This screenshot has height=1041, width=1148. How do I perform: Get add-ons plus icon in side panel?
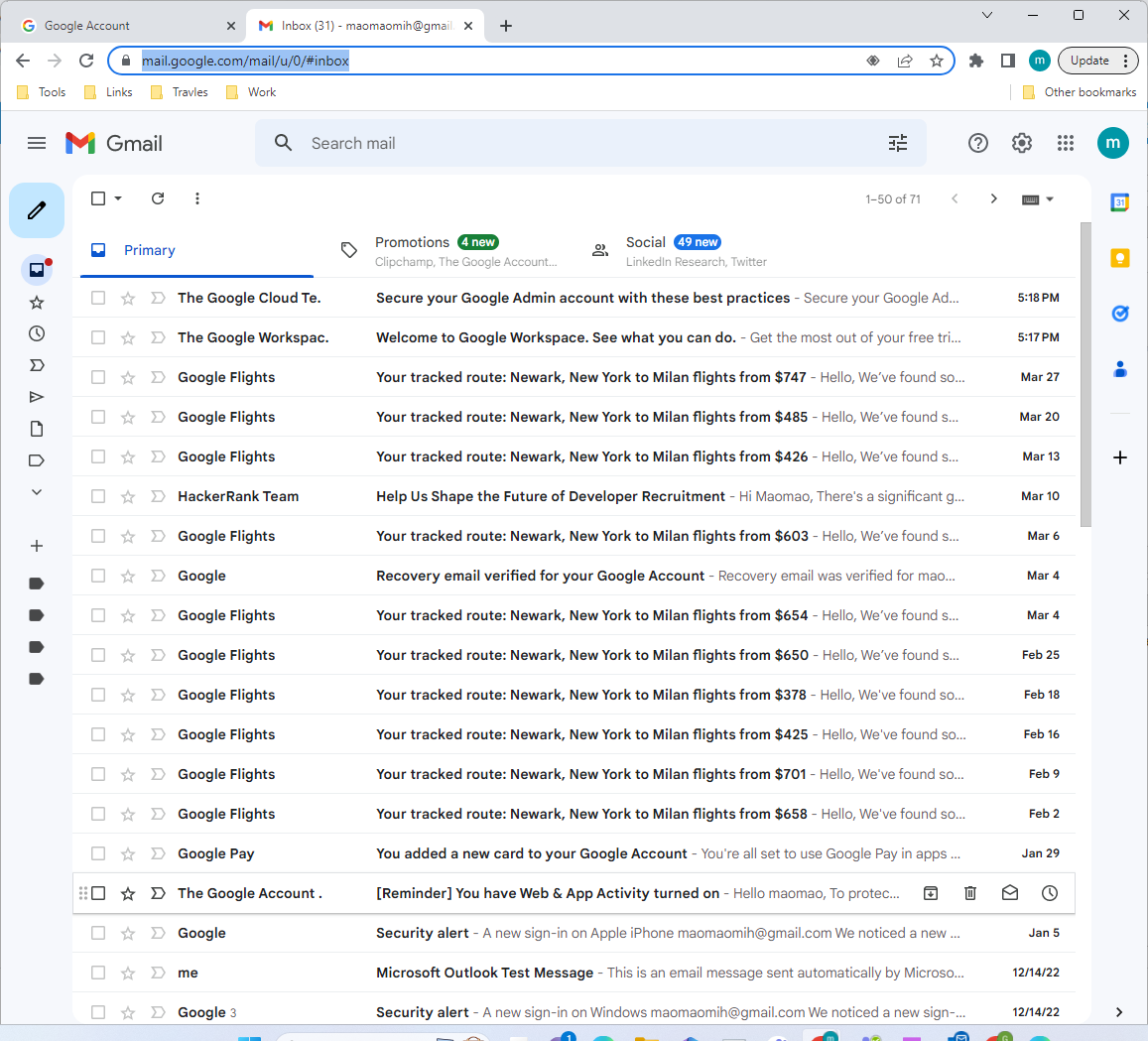pyautogui.click(x=1119, y=457)
